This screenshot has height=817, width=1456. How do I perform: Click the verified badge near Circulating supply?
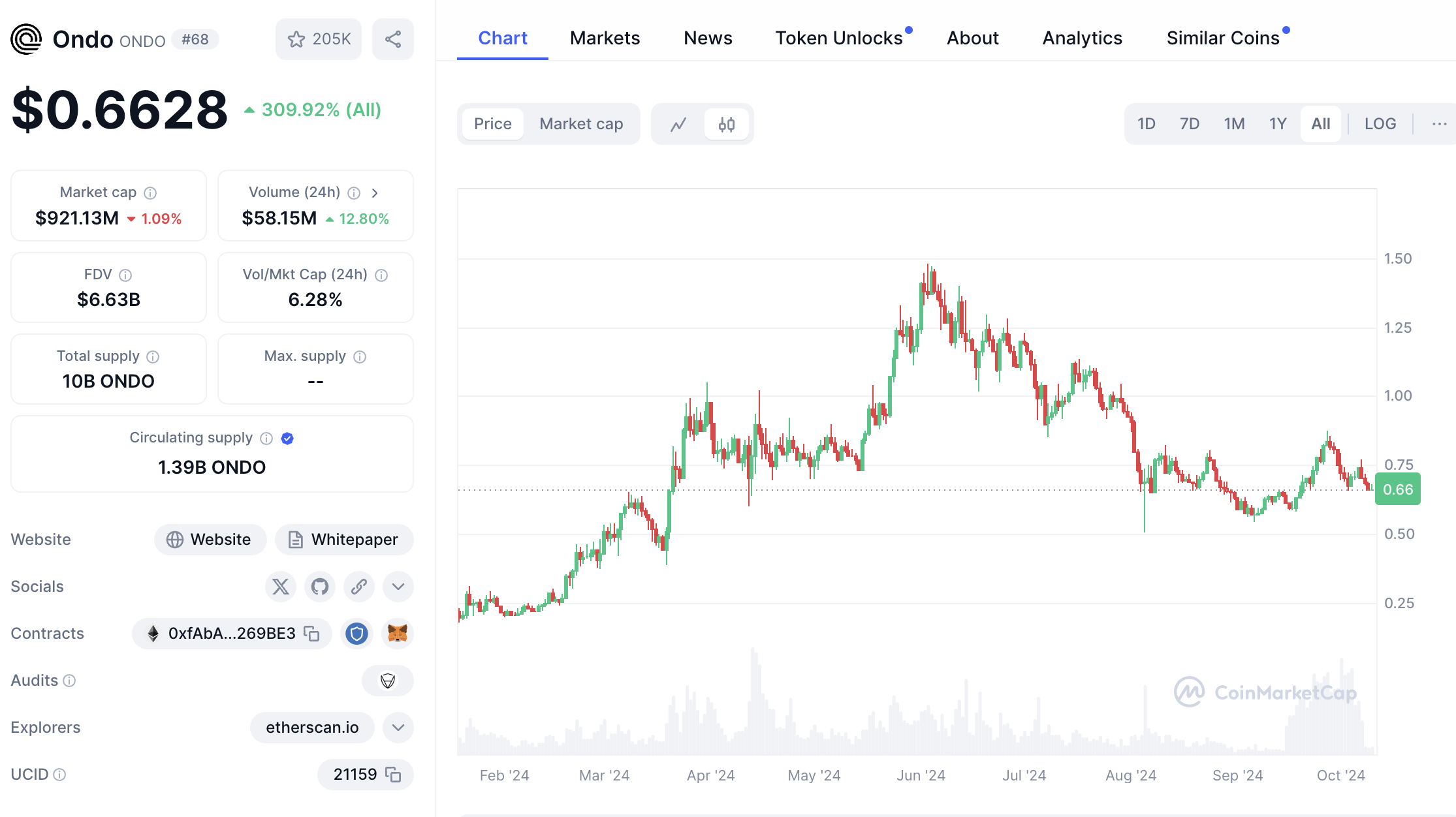(x=287, y=438)
